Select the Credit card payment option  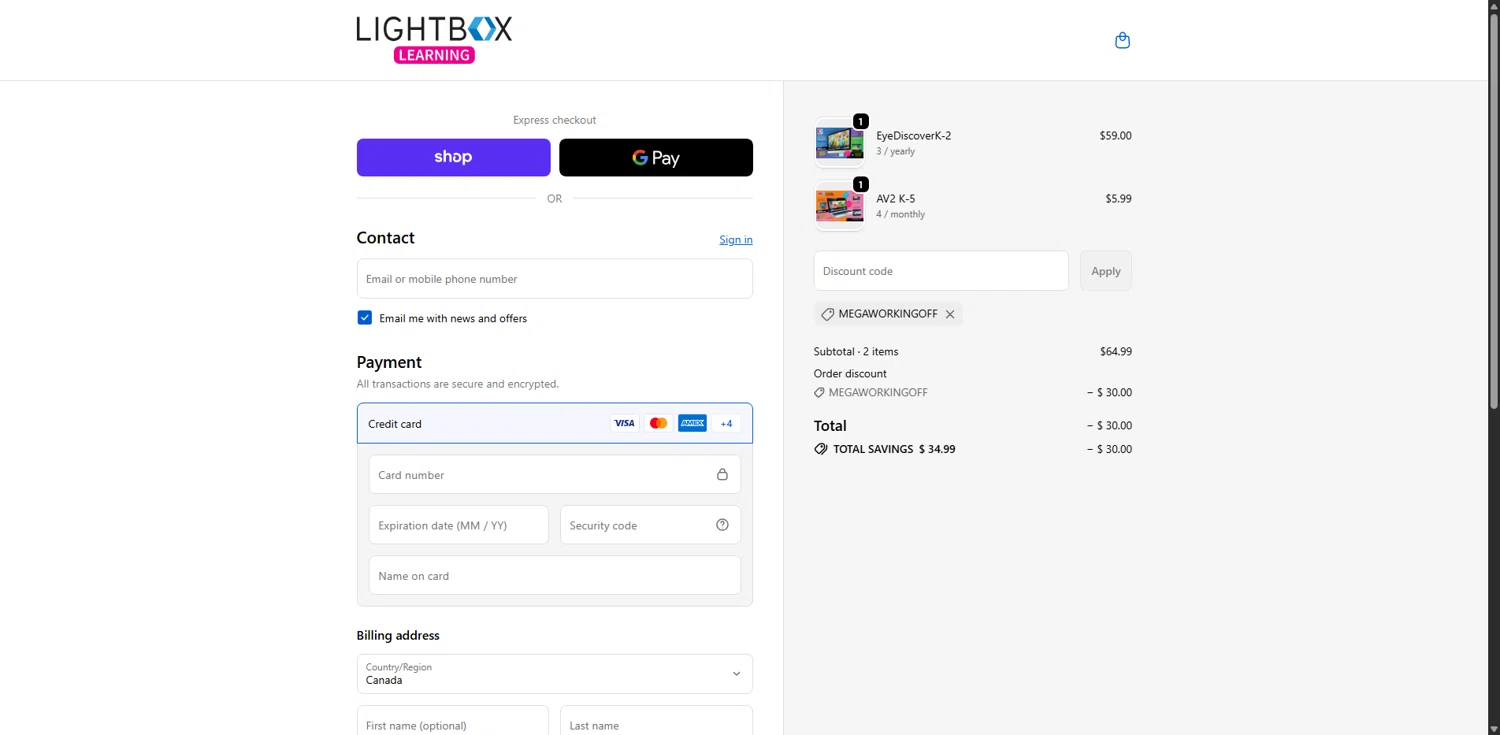(x=555, y=424)
